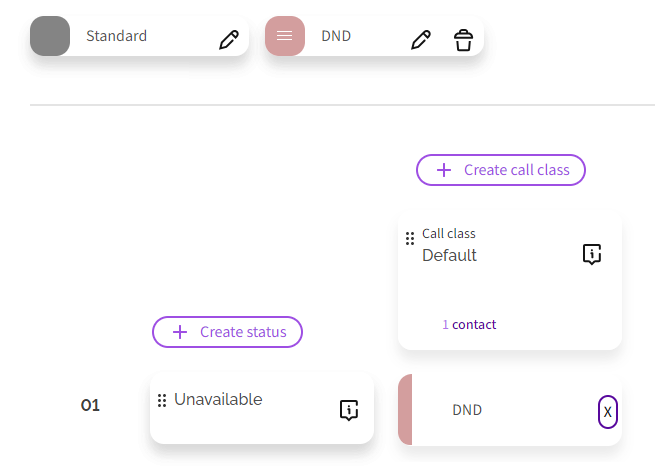Delete the DND profile via trash icon
This screenshot has height=474, width=655.
click(462, 40)
